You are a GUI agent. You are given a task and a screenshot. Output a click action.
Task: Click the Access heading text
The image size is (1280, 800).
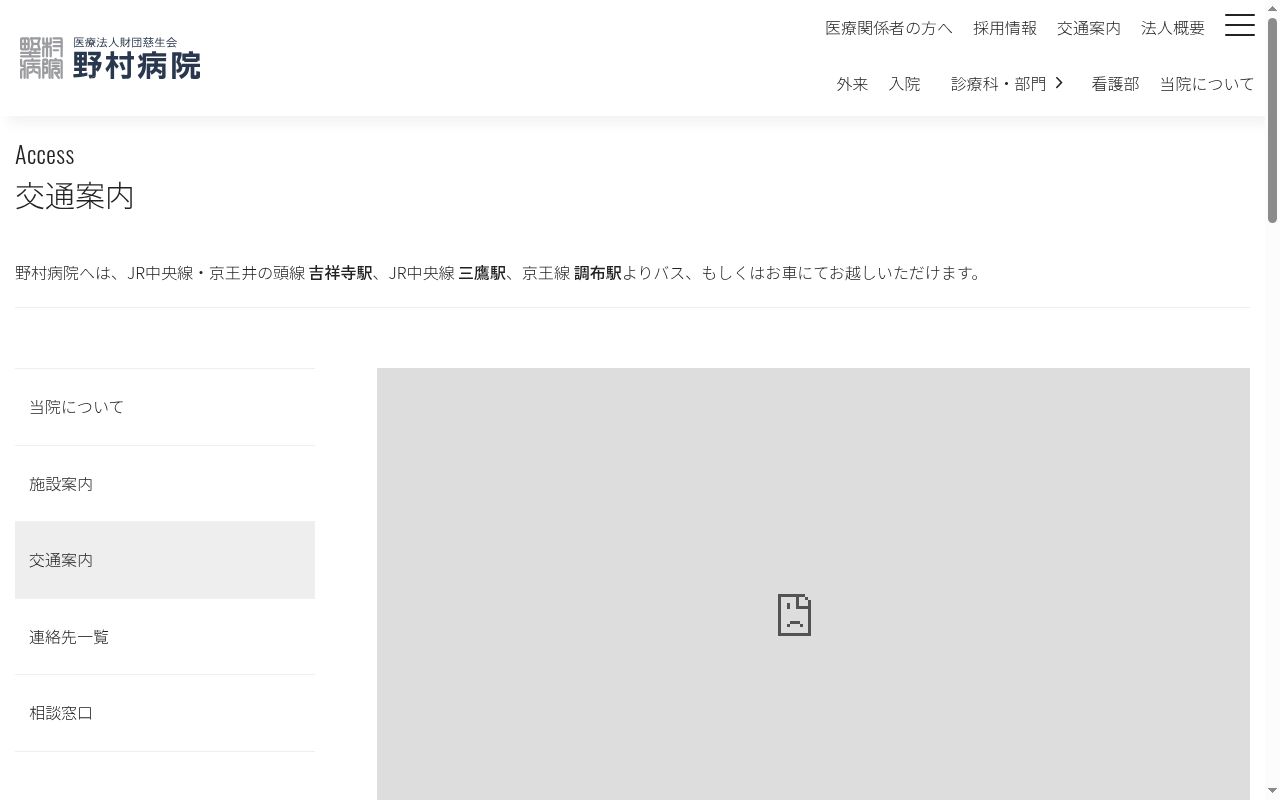[45, 154]
